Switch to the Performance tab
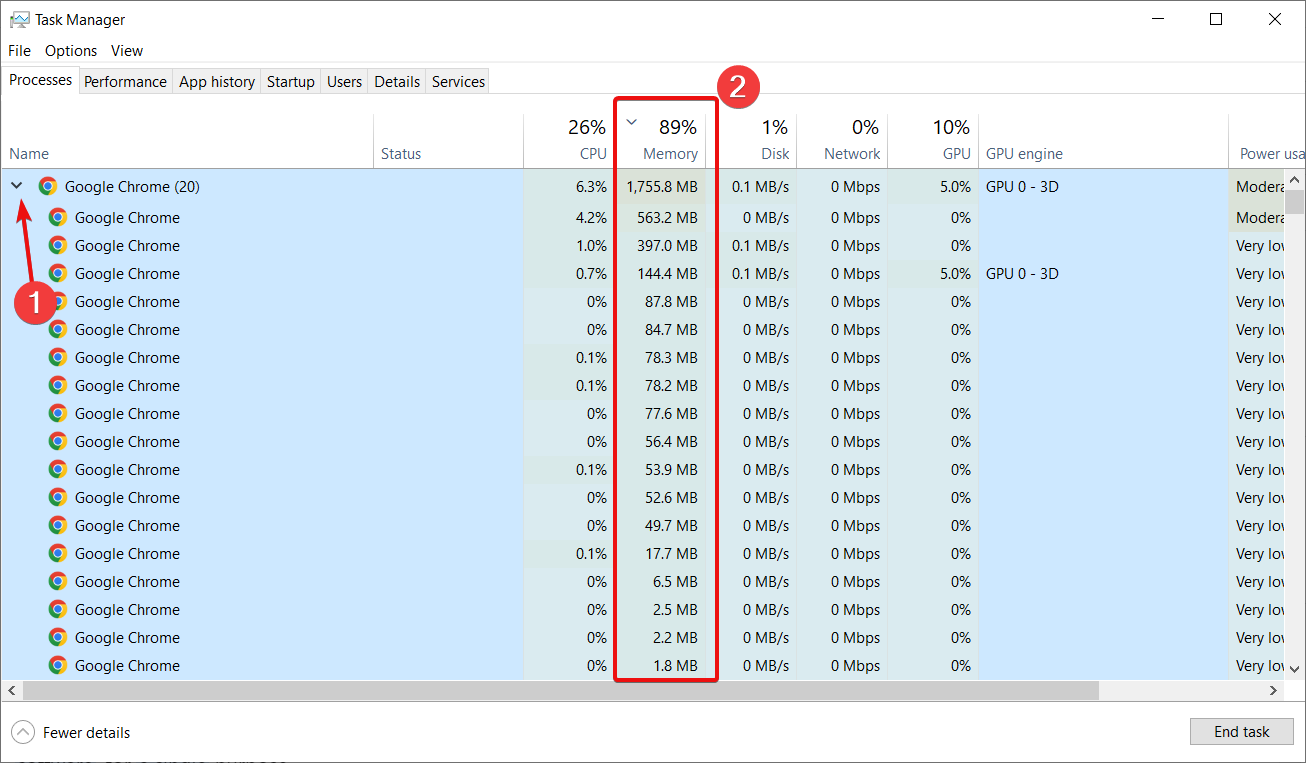Screen dimensions: 1306x763 tap(125, 82)
